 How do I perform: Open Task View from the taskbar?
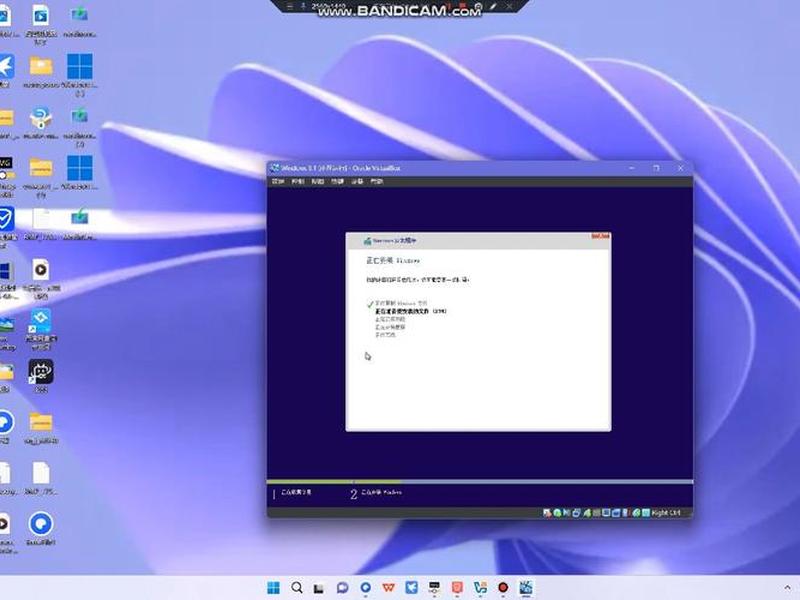319,588
